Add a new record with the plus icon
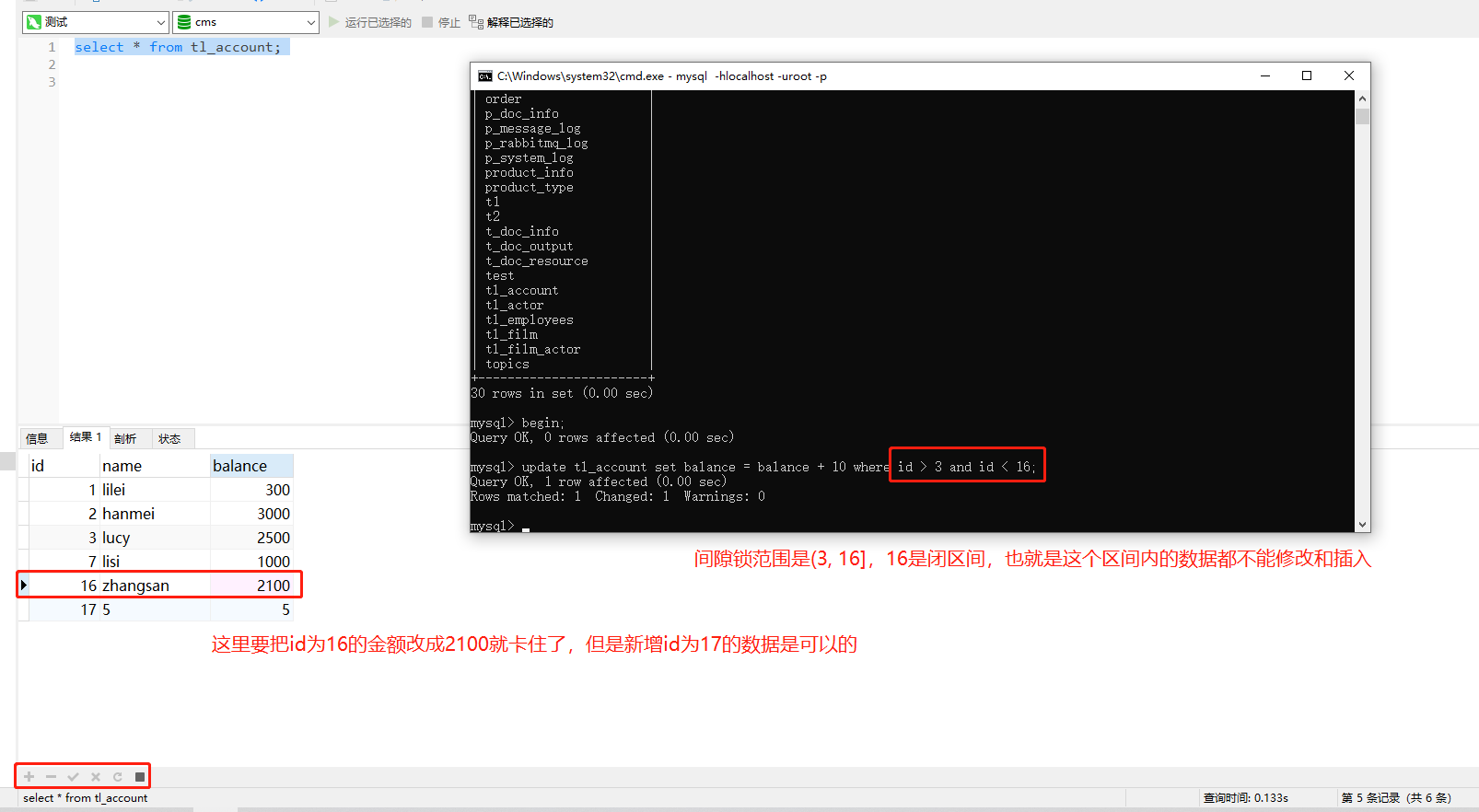The image size is (1479, 812). pos(29,777)
